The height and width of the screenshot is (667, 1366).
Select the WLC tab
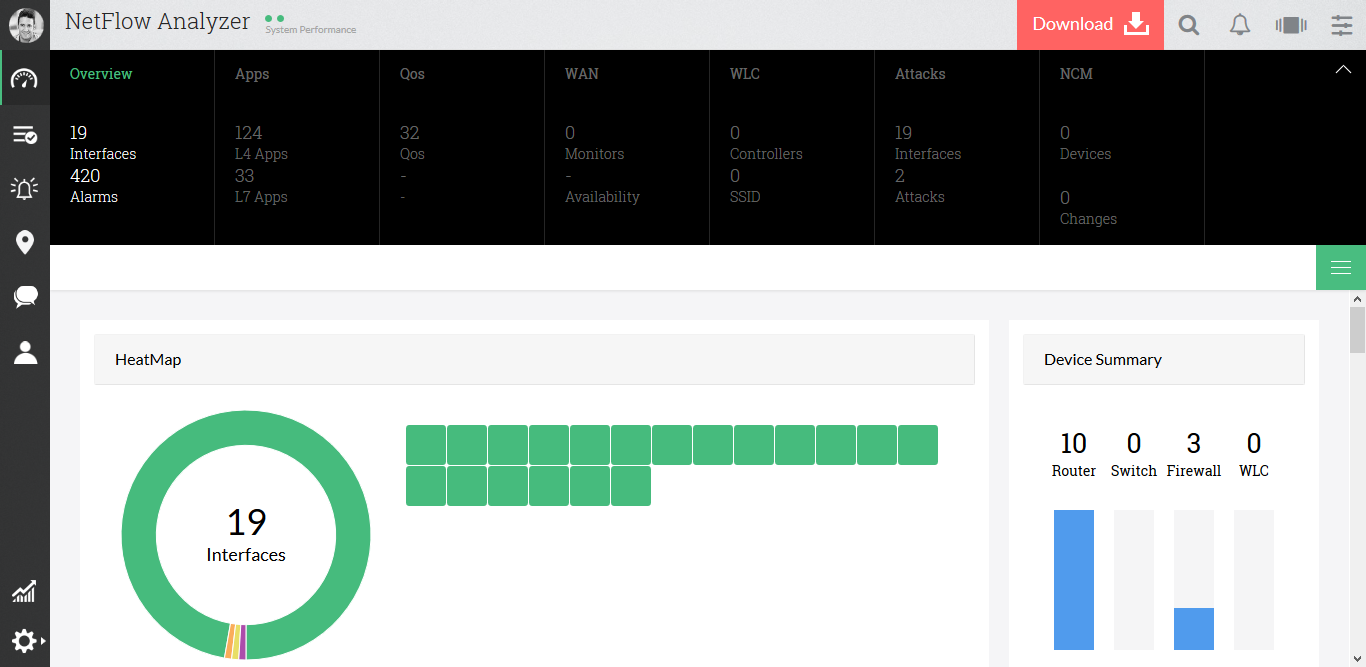745,74
